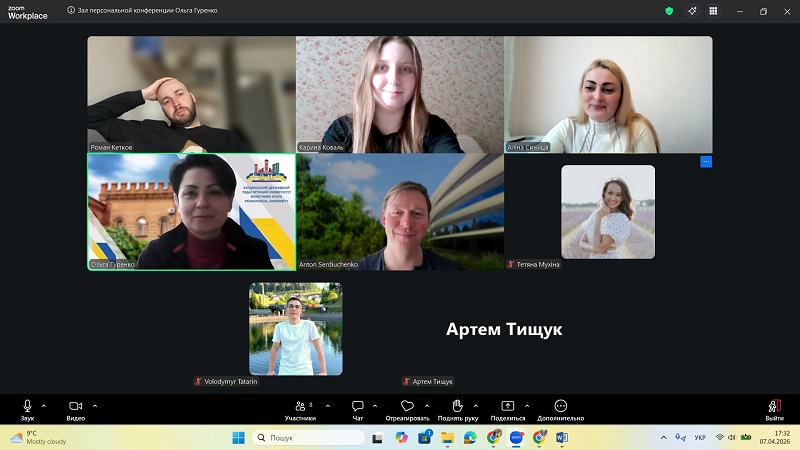Toggle the Видео camera on or off
Viewport: 800px width, 450px height.
pyautogui.click(x=75, y=407)
